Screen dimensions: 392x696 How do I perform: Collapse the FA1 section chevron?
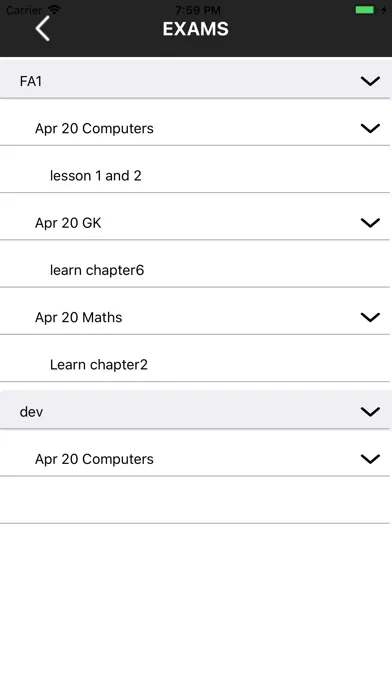pyautogui.click(x=370, y=81)
